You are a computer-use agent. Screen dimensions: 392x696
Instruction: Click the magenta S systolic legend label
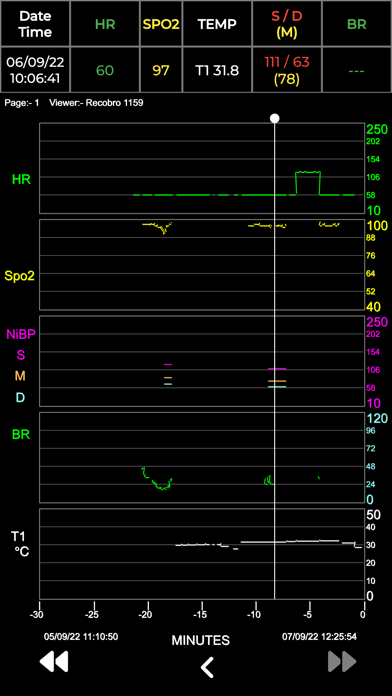[20, 355]
